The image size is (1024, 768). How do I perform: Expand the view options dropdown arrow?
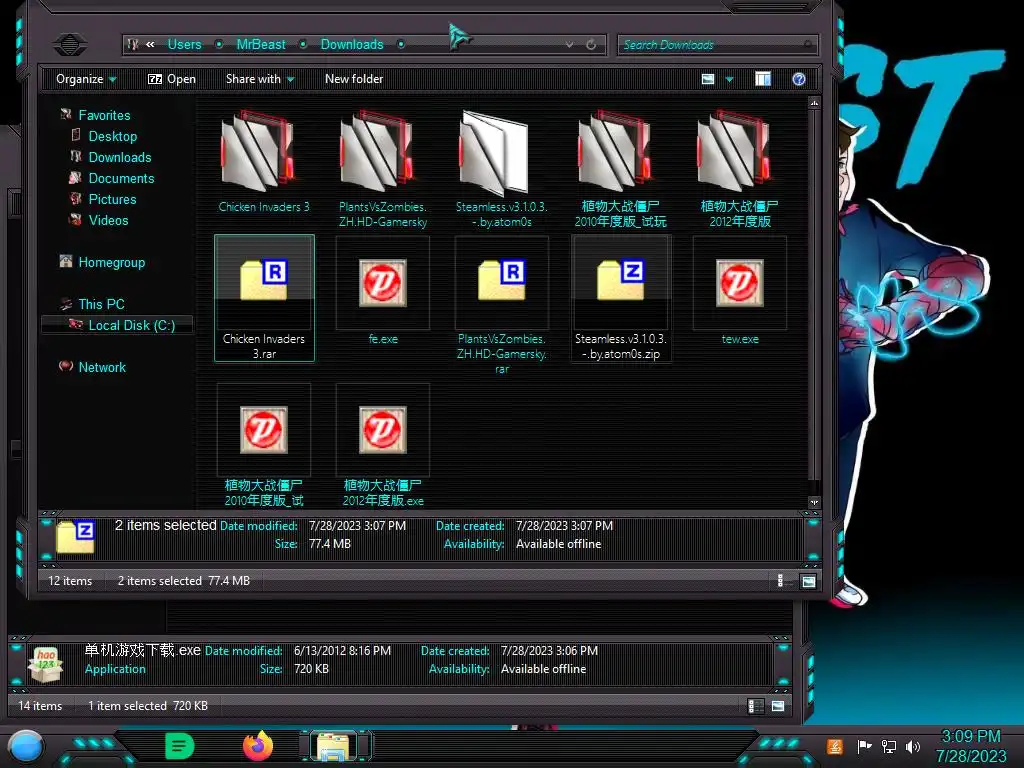tap(729, 79)
